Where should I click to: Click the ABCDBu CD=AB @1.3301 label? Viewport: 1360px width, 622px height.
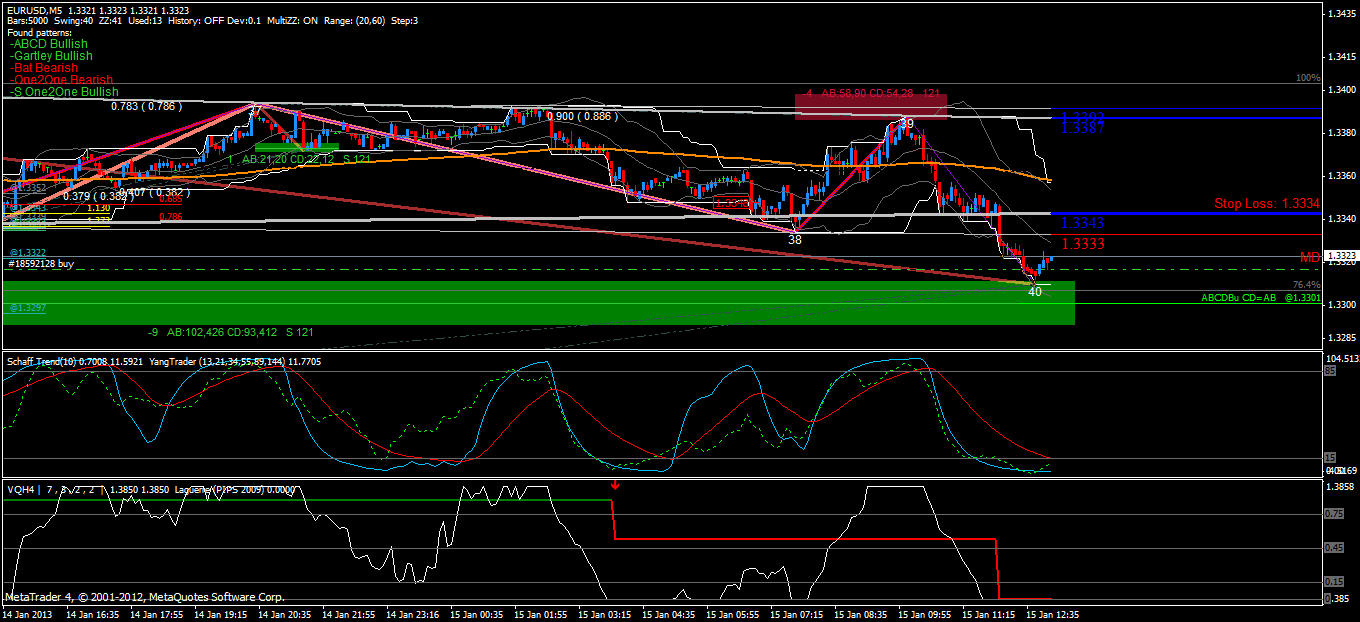(1261, 298)
